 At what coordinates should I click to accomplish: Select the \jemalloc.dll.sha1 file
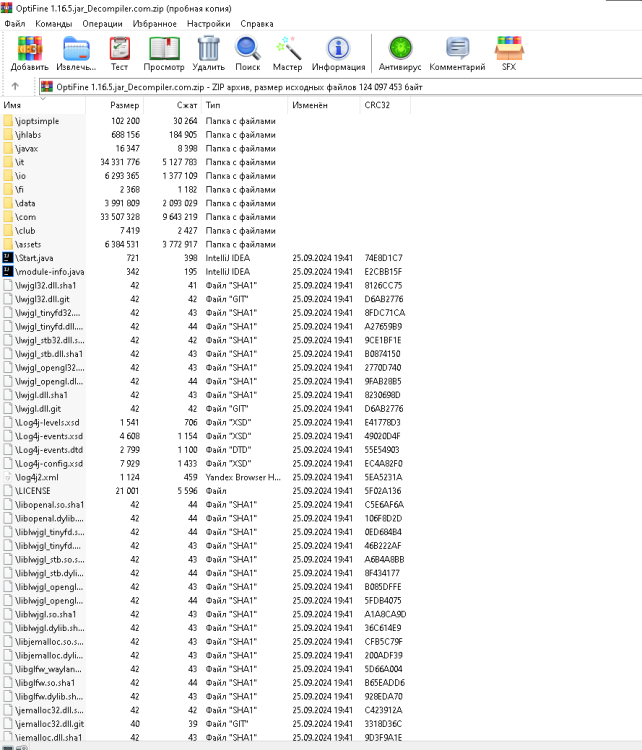click(x=48, y=738)
